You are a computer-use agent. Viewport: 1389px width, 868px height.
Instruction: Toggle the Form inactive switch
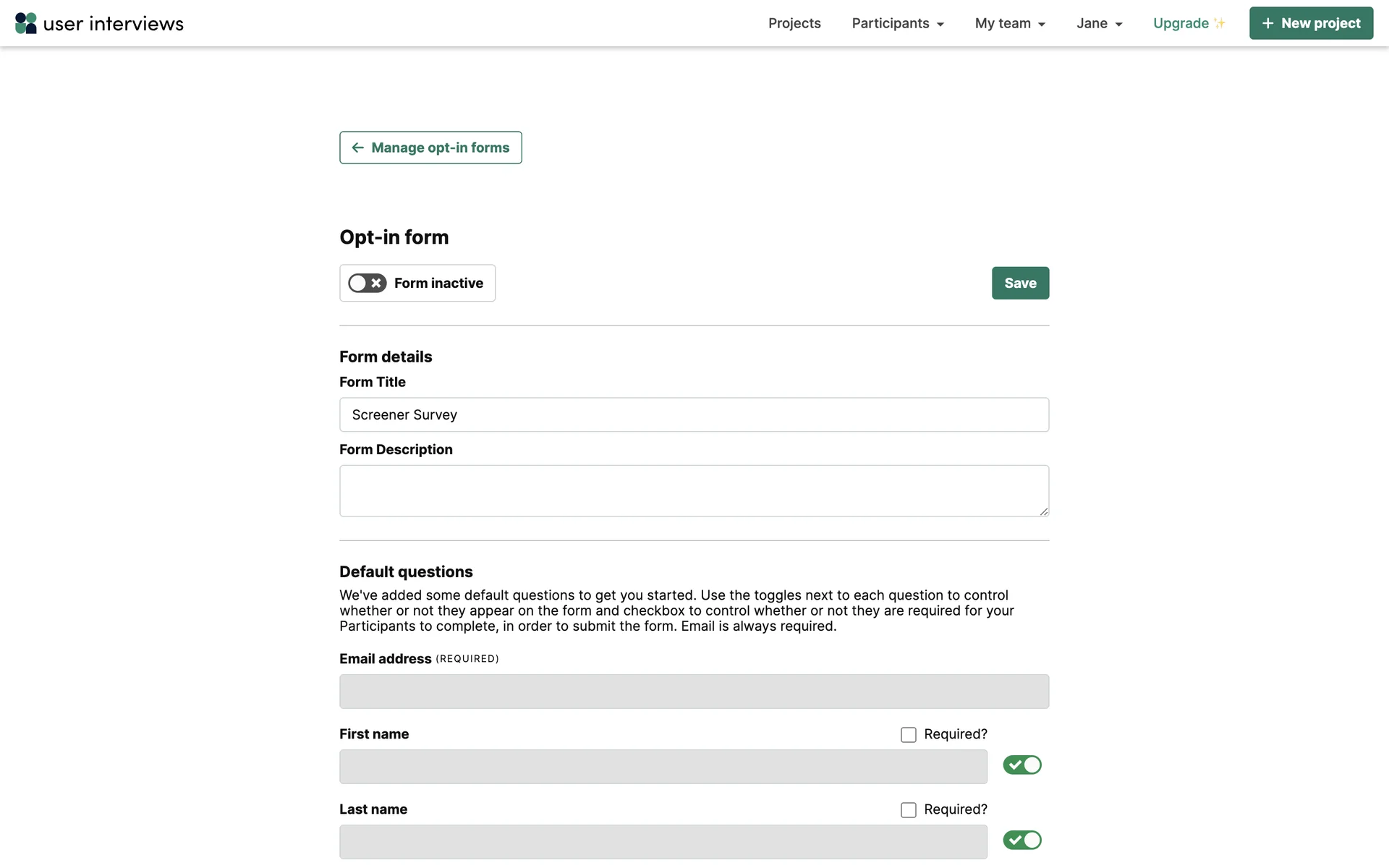point(368,283)
